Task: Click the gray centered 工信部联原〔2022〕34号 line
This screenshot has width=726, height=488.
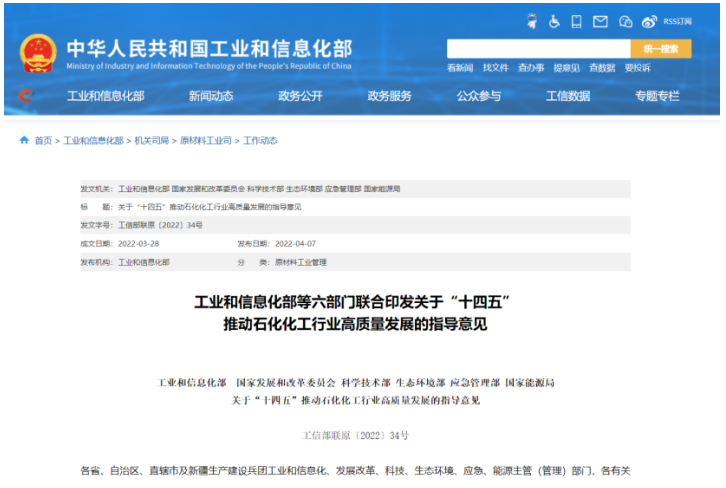Action: tap(356, 435)
